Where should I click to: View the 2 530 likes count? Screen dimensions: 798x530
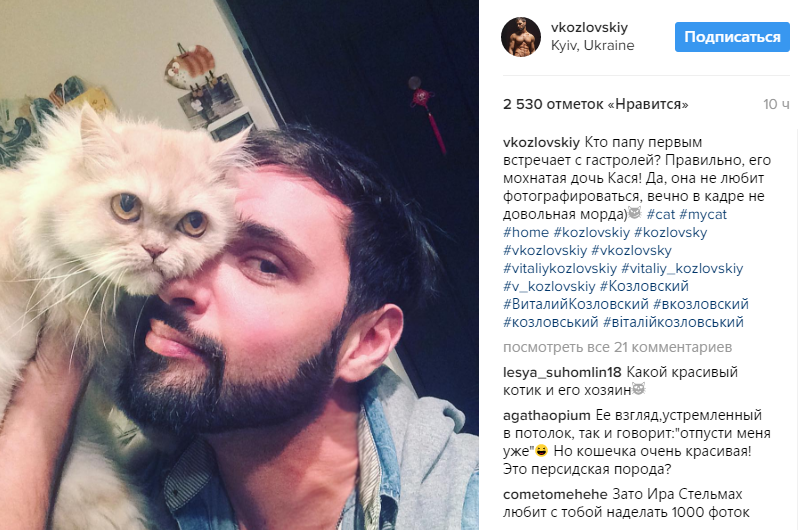tap(595, 104)
